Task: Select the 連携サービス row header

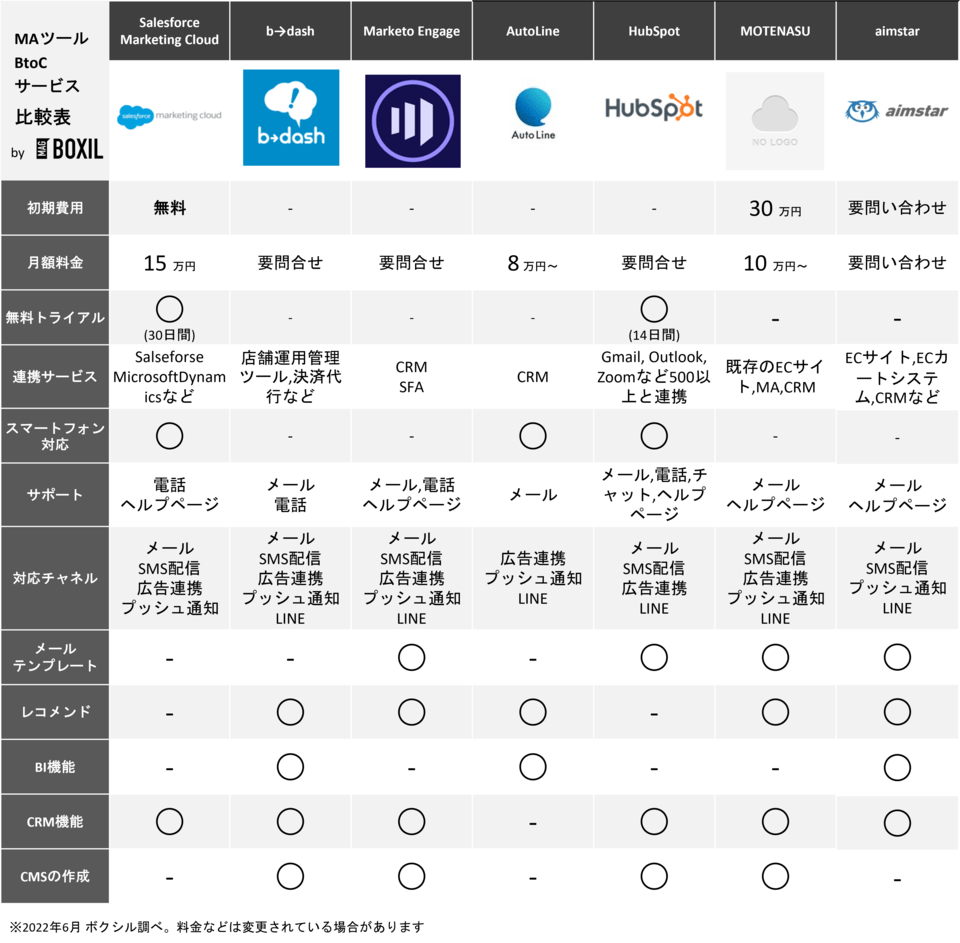Action: pos(55,377)
